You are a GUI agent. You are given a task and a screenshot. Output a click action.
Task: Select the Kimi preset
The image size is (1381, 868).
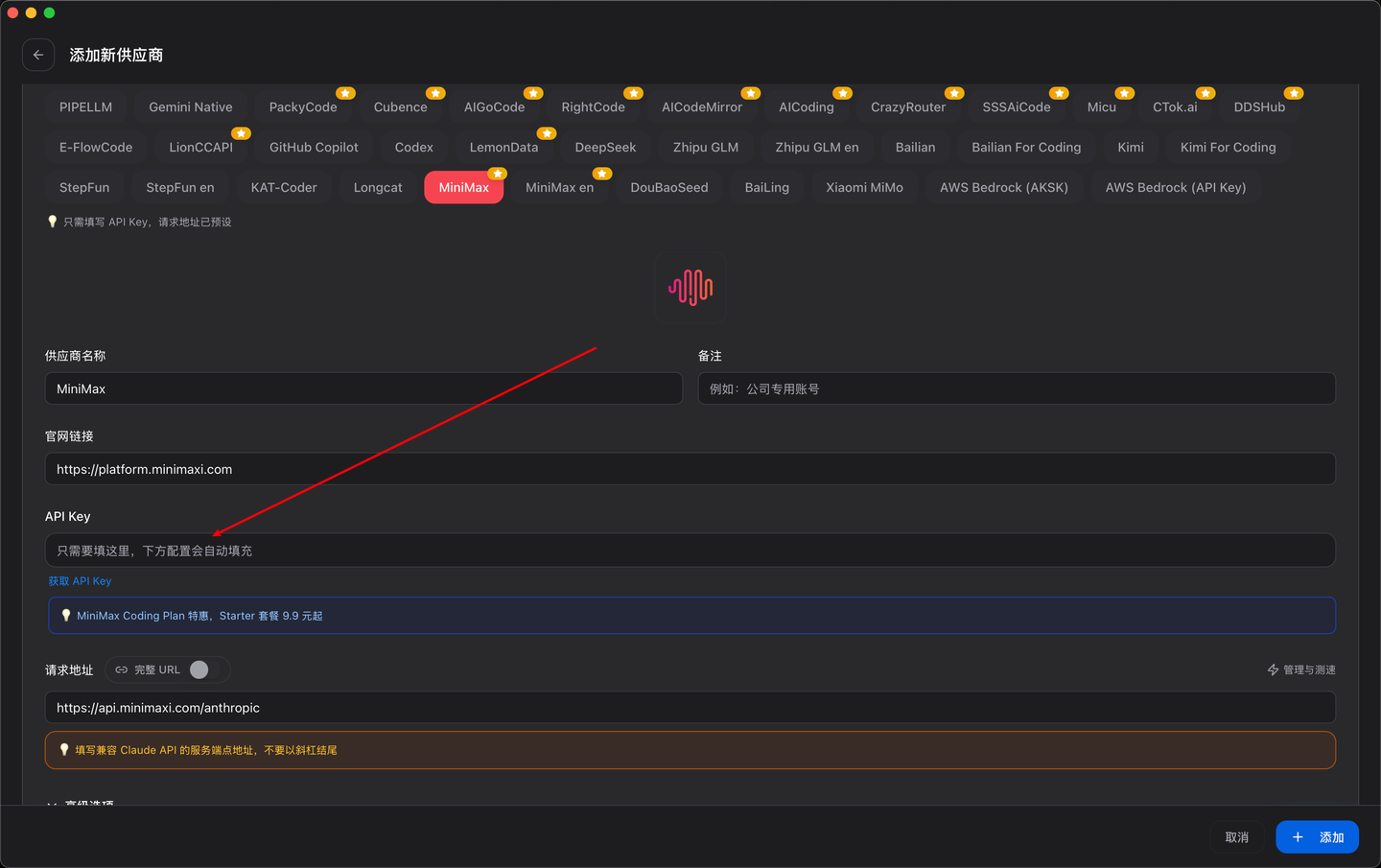point(1131,148)
